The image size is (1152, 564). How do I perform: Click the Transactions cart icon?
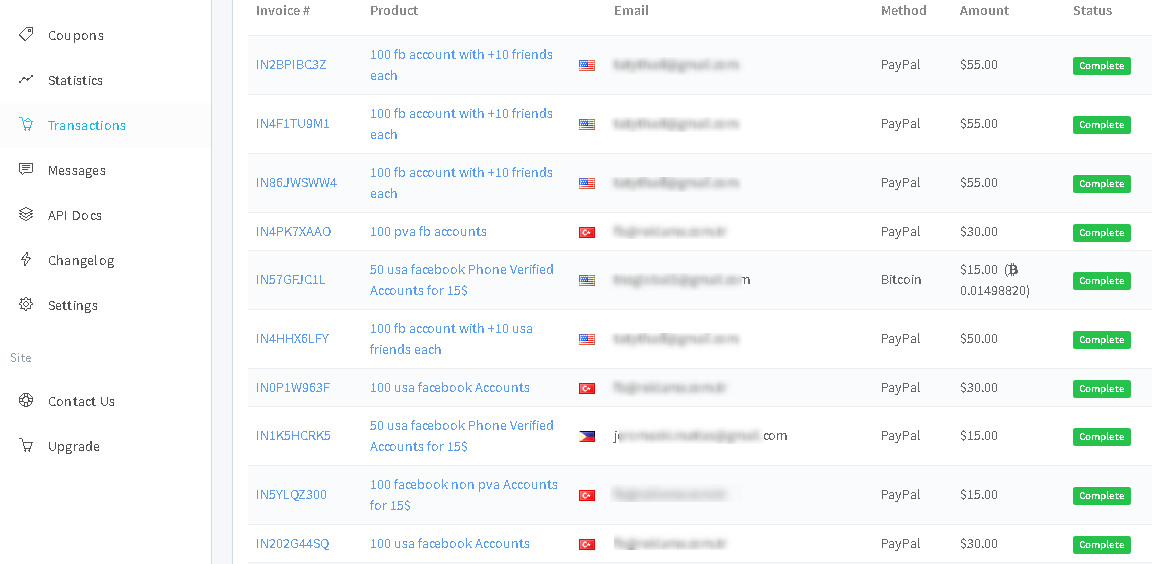pyautogui.click(x=26, y=125)
